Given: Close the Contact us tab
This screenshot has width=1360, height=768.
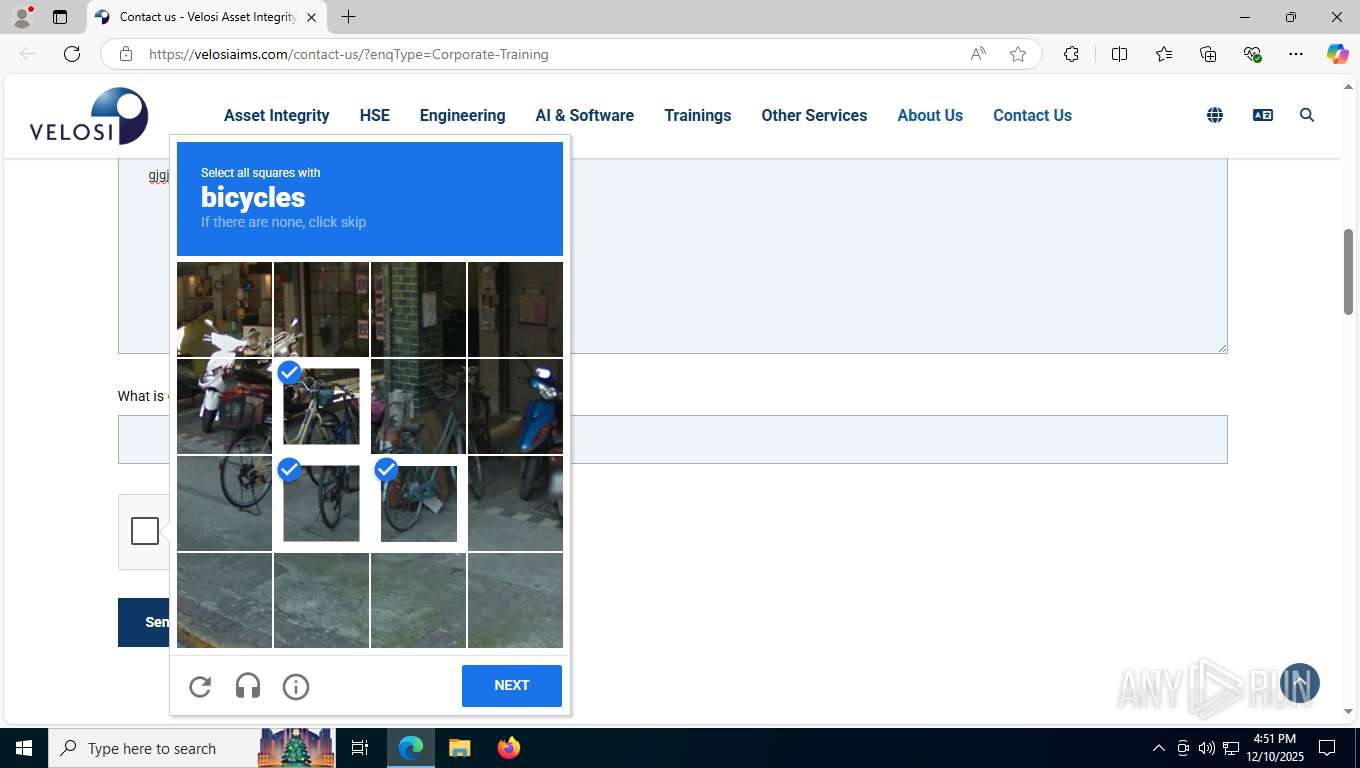Looking at the screenshot, I should (311, 17).
